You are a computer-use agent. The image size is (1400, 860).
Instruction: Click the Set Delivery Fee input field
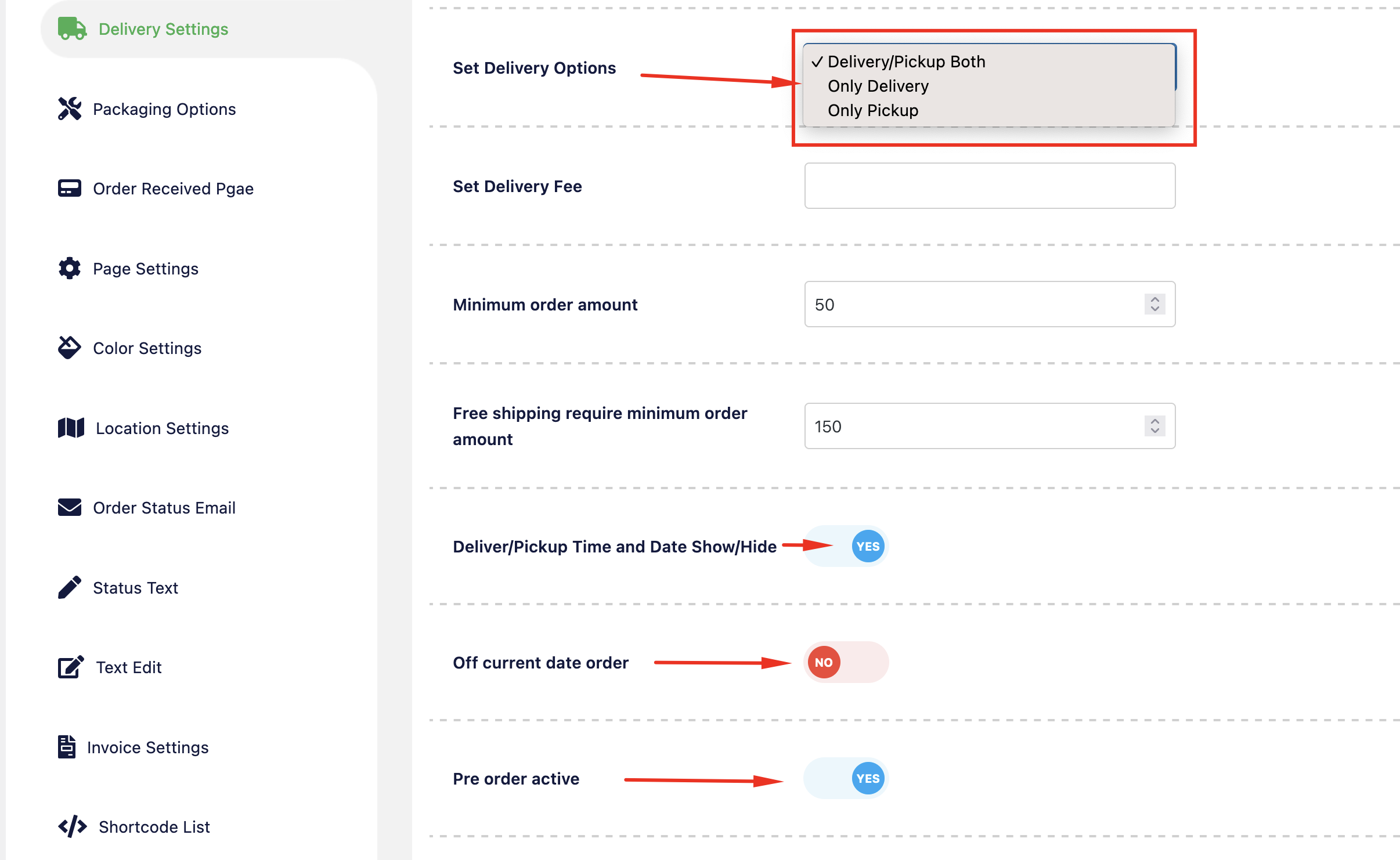click(990, 186)
